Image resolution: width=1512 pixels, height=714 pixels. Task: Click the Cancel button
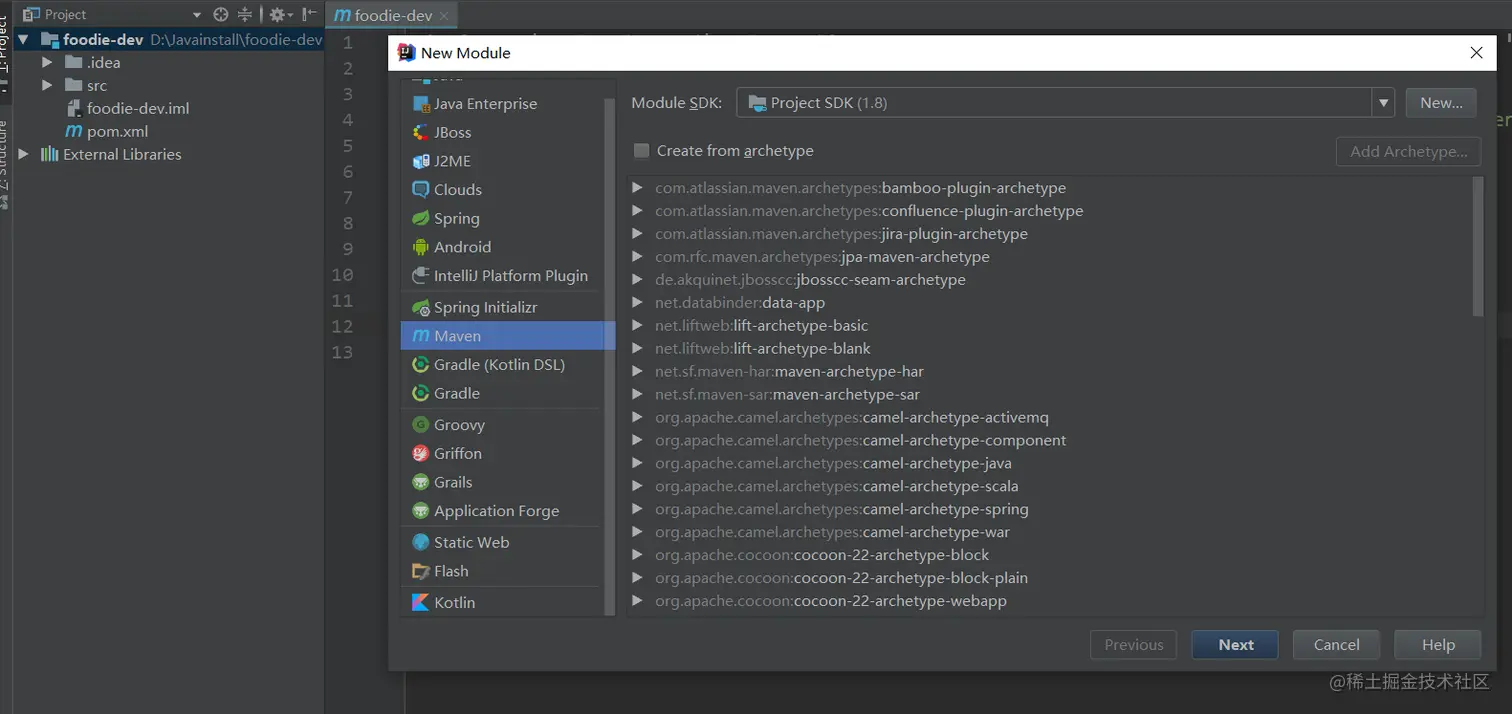1336,645
